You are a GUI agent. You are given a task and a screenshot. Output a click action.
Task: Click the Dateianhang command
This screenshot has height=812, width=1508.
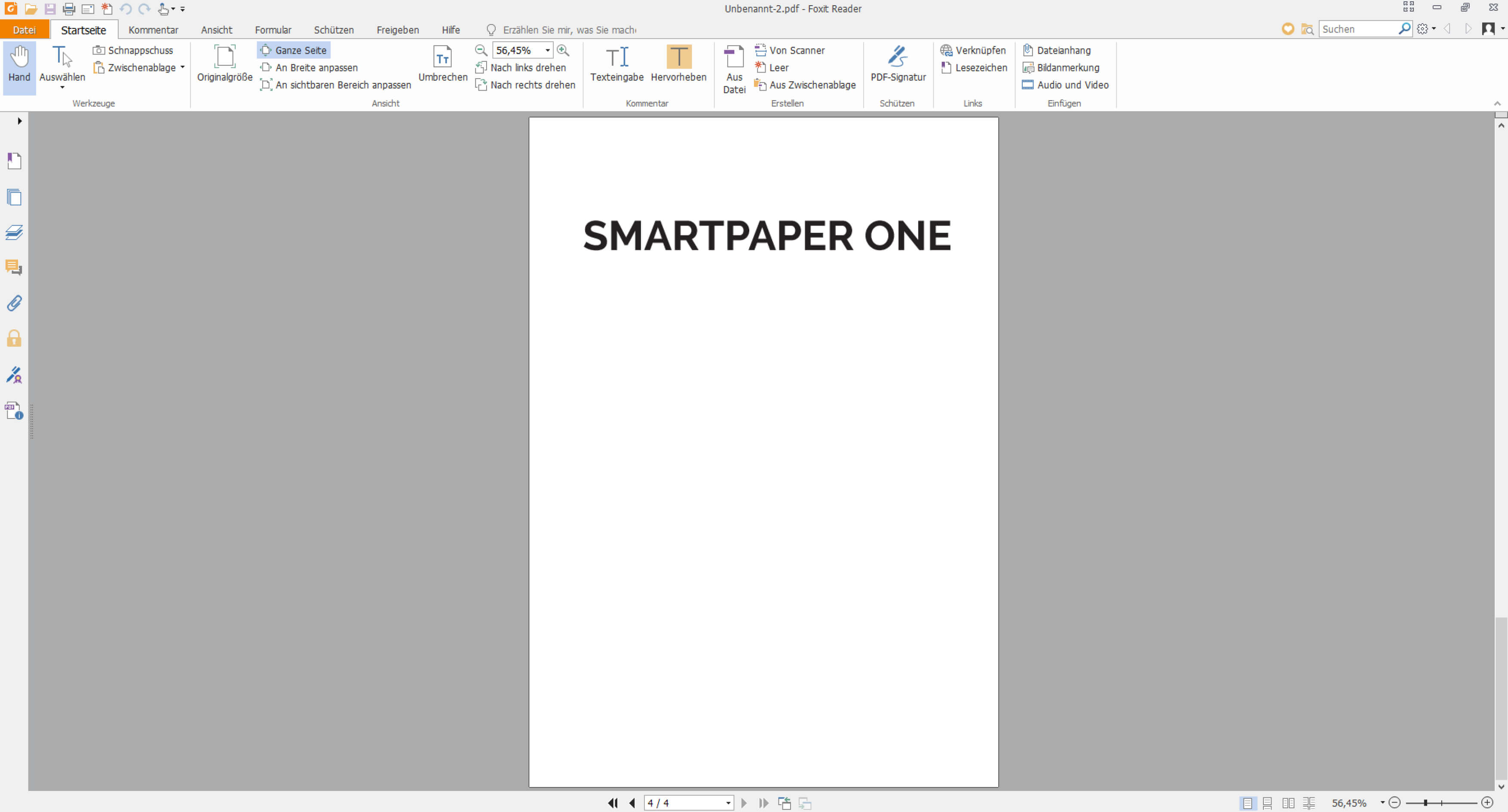pyautogui.click(x=1057, y=50)
